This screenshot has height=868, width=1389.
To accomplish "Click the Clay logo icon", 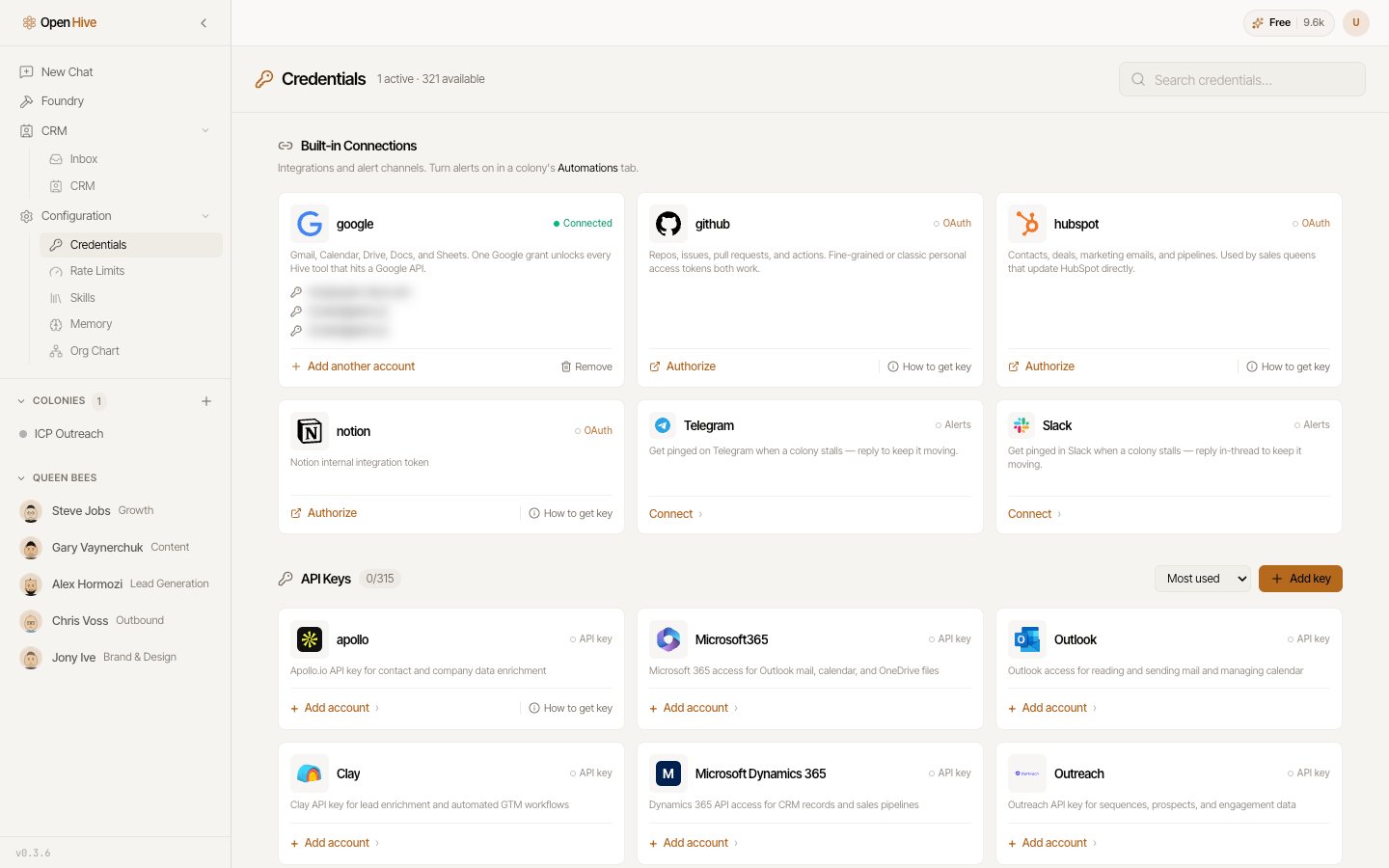I will [310, 773].
